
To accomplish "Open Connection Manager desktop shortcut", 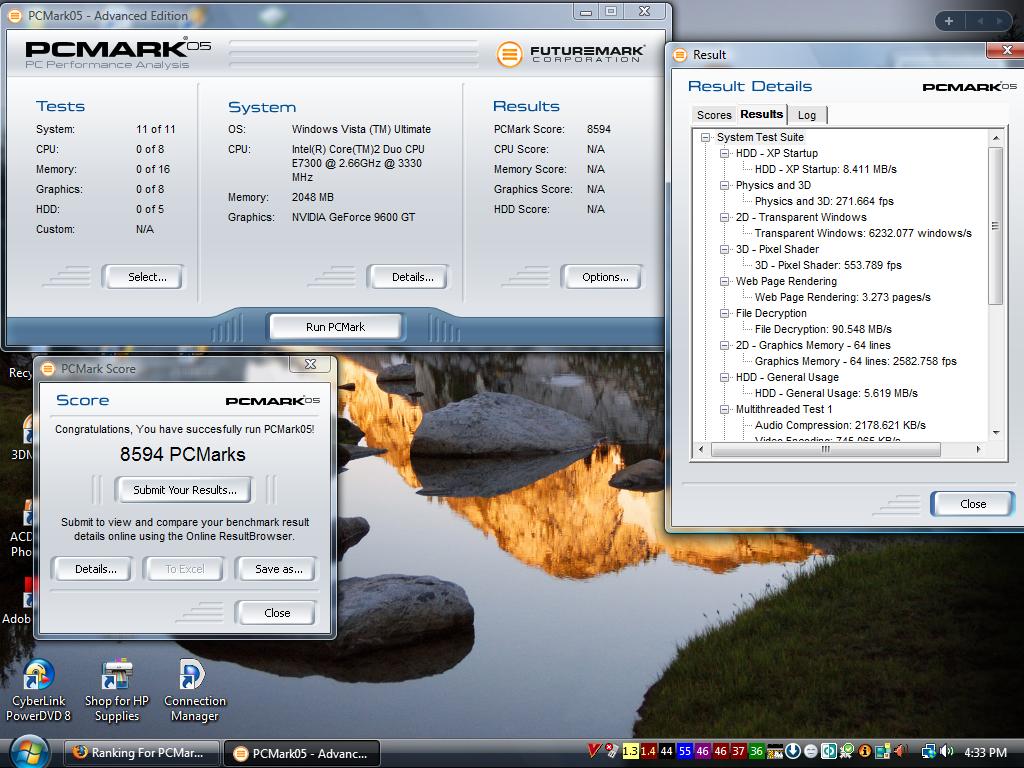I will (x=195, y=690).
